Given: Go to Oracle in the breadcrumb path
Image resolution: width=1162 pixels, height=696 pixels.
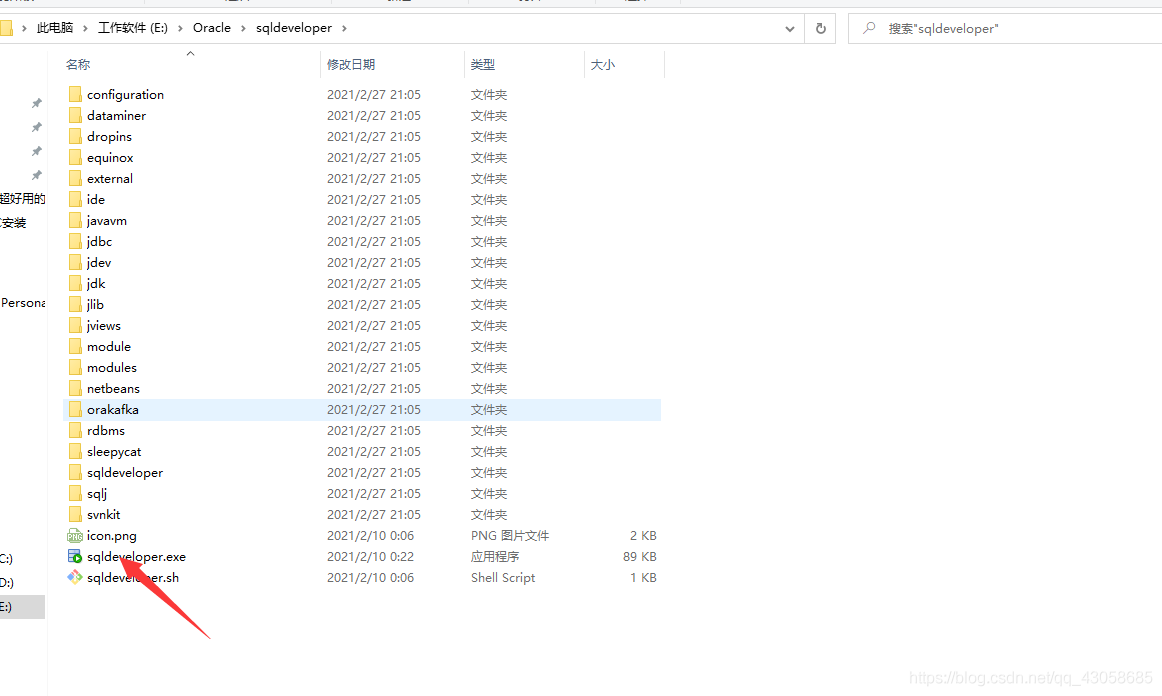Looking at the screenshot, I should point(212,28).
